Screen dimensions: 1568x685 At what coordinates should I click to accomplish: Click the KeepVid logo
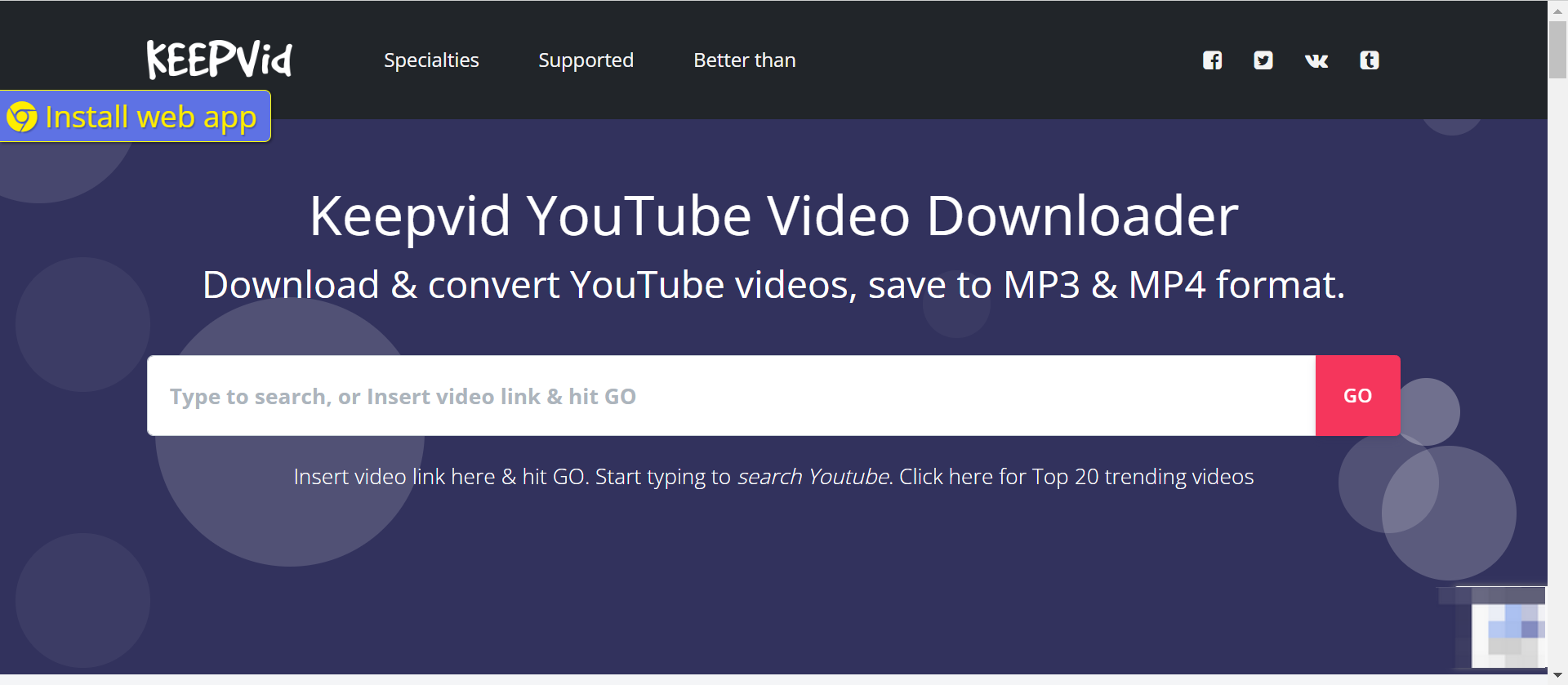point(219,60)
